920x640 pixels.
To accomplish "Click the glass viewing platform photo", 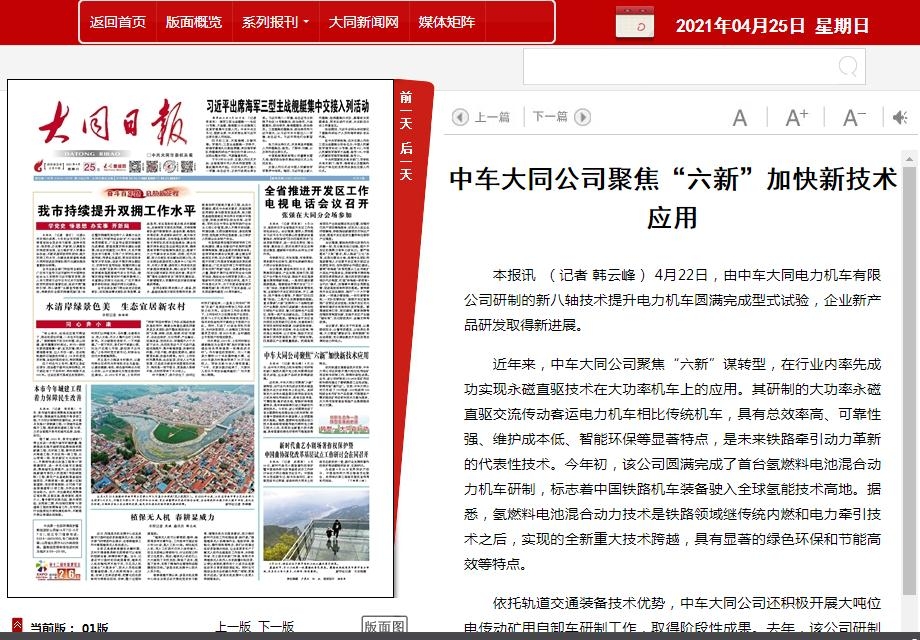I will [x=316, y=524].
